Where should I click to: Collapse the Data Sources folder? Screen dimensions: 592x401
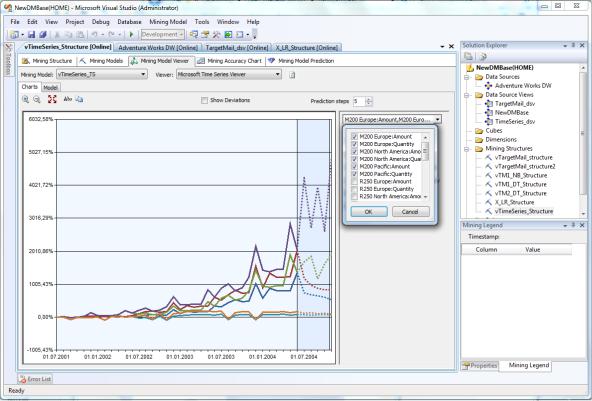(467, 77)
